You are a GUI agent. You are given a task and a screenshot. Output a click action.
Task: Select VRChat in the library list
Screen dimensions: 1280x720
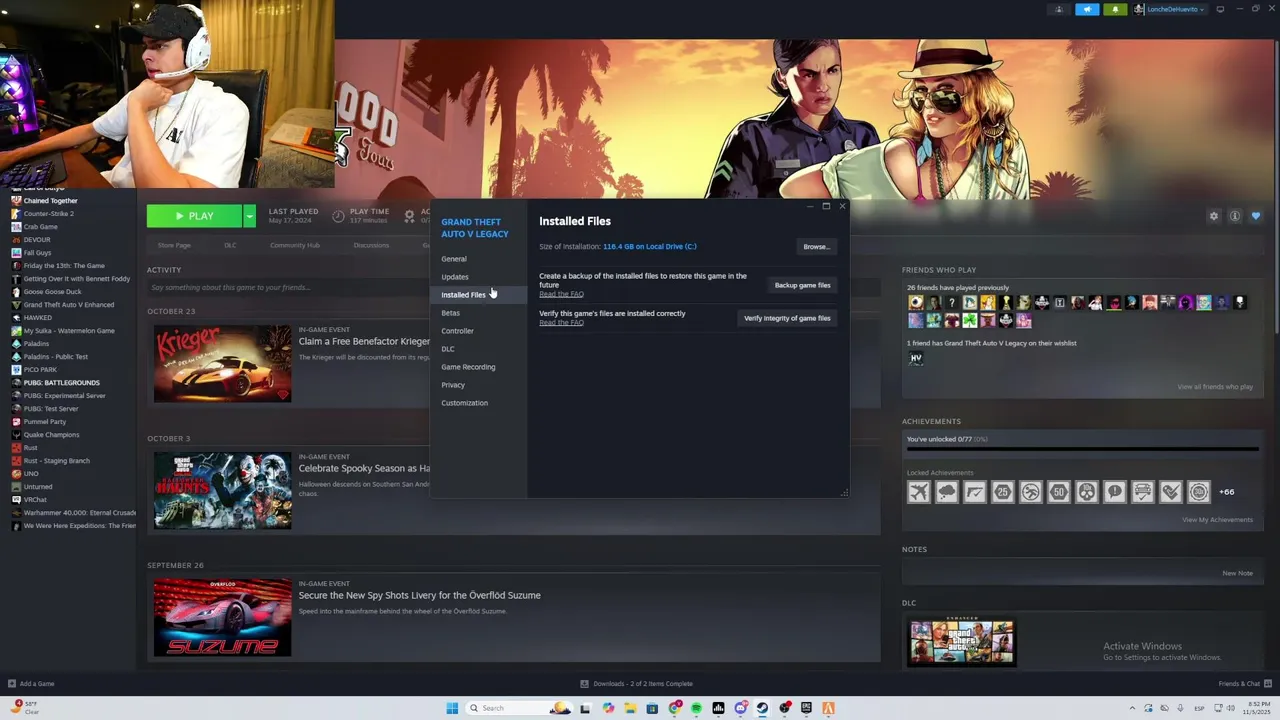pos(35,500)
